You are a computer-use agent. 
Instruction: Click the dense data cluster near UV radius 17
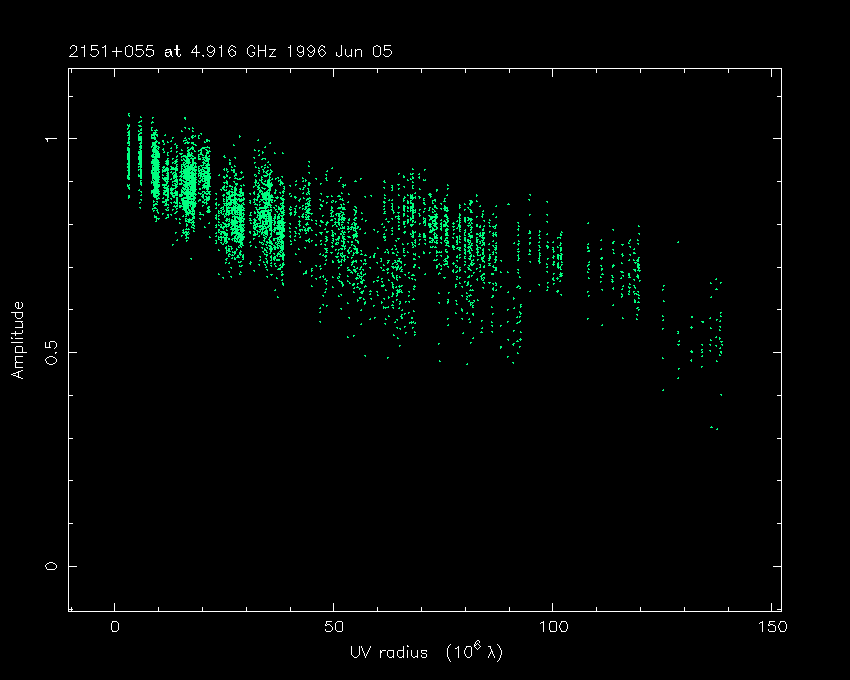pos(189,180)
